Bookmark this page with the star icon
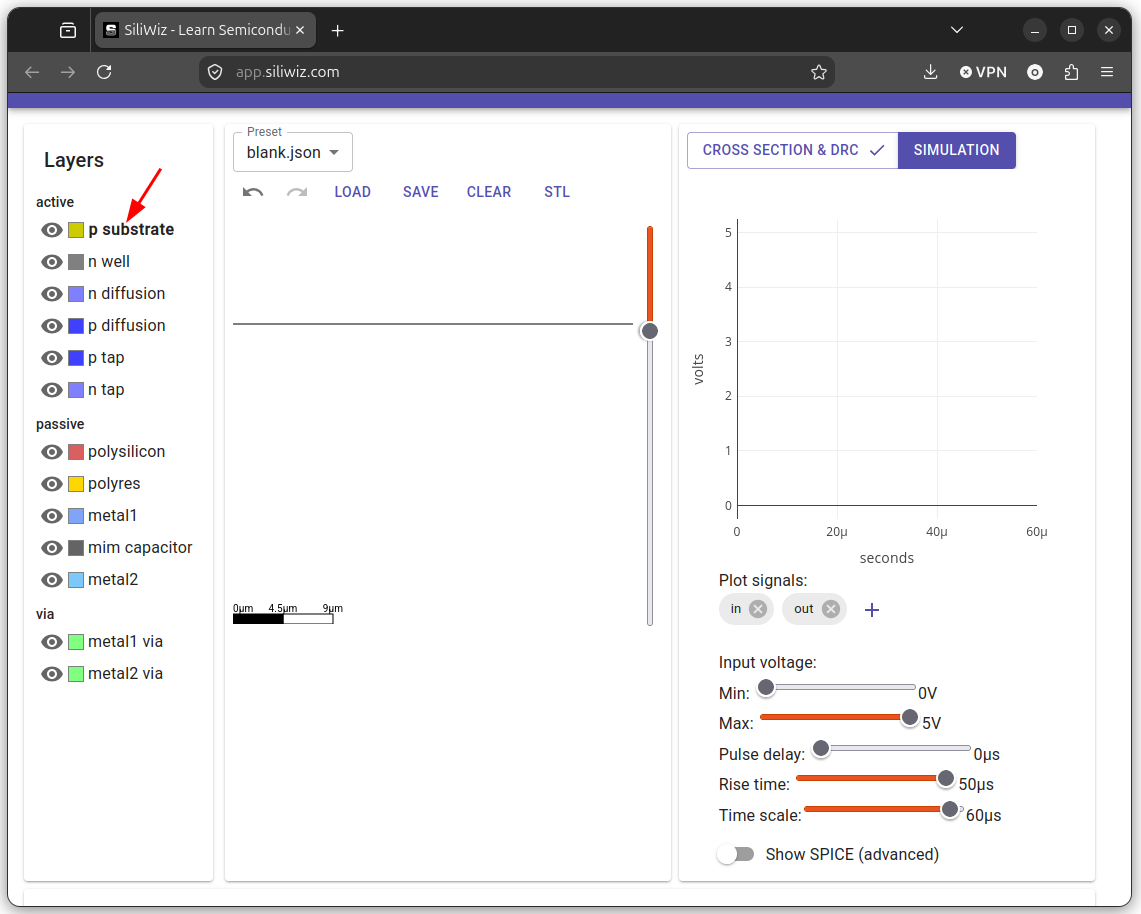 (x=819, y=72)
